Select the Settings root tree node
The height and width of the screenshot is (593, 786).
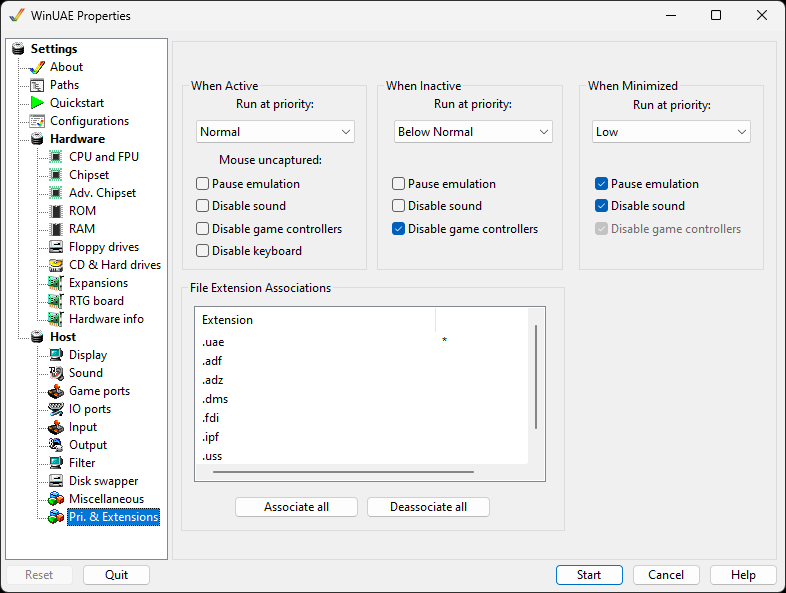54,49
